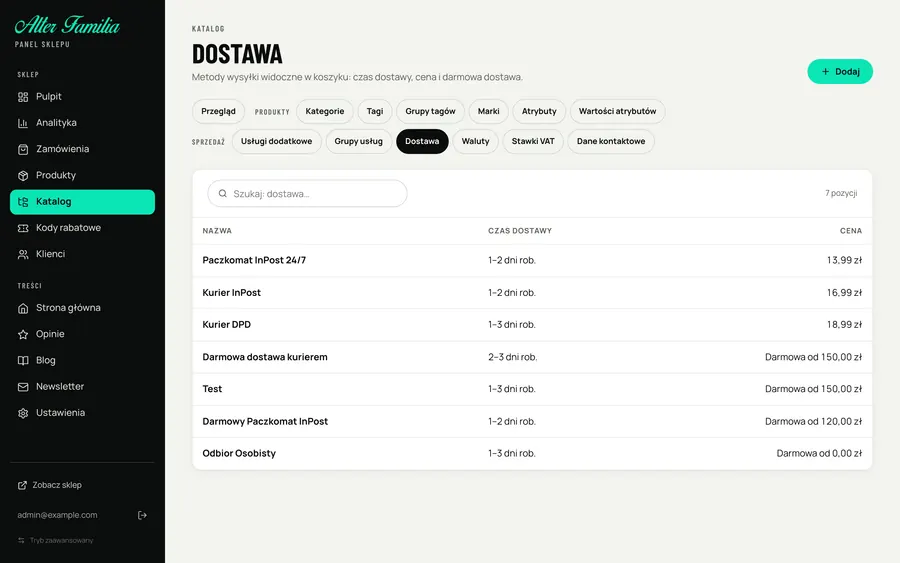Open Zamówienia in the sidebar
This screenshot has width=900, height=563.
pos(82,149)
